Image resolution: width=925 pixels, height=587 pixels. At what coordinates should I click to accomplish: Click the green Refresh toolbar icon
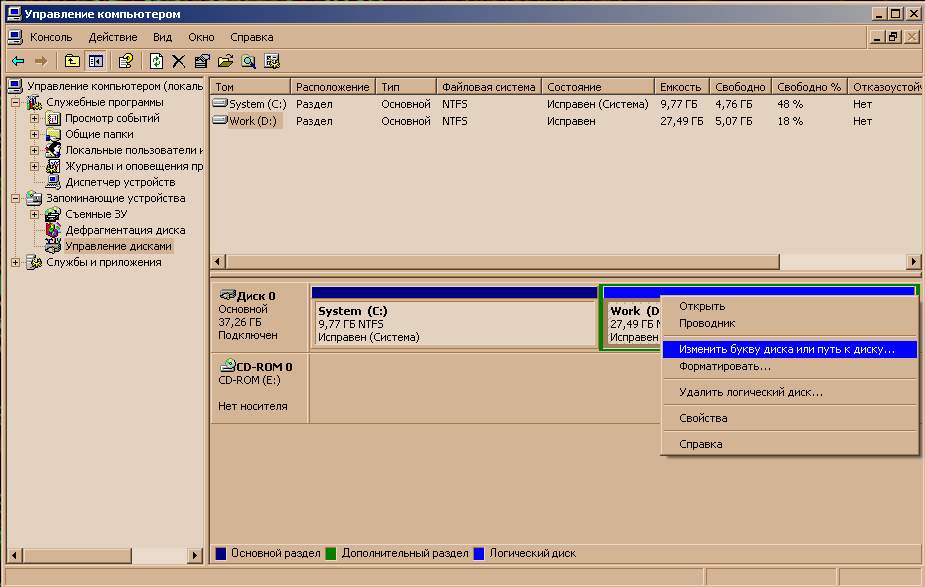[x=156, y=61]
